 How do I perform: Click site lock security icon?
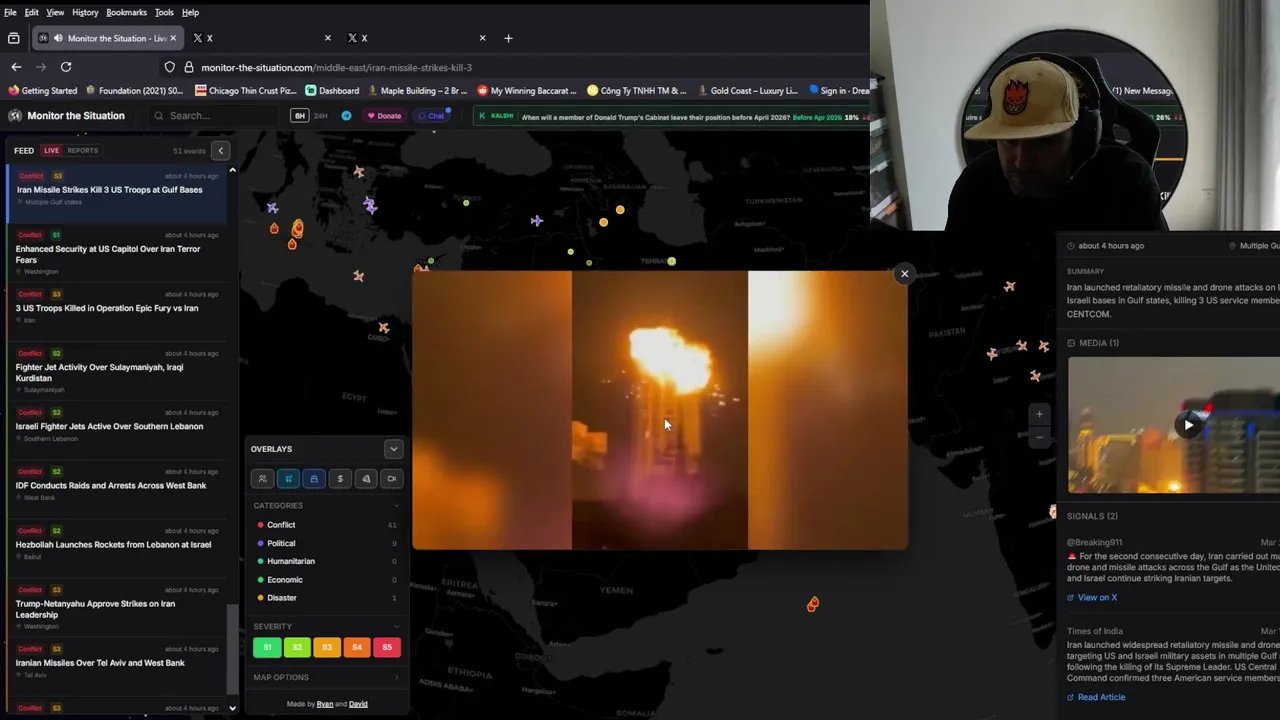point(188,67)
